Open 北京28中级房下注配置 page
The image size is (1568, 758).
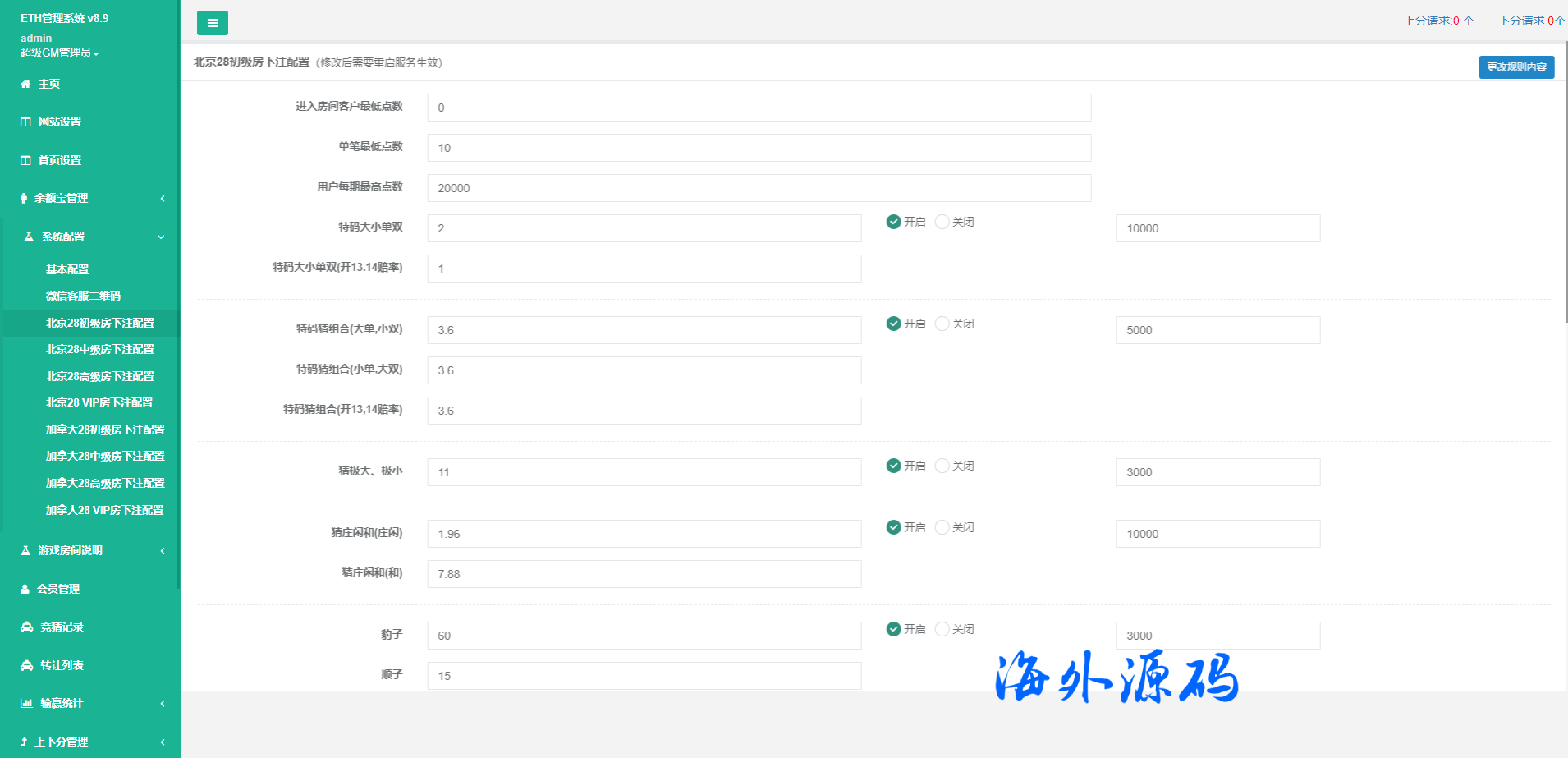(99, 349)
